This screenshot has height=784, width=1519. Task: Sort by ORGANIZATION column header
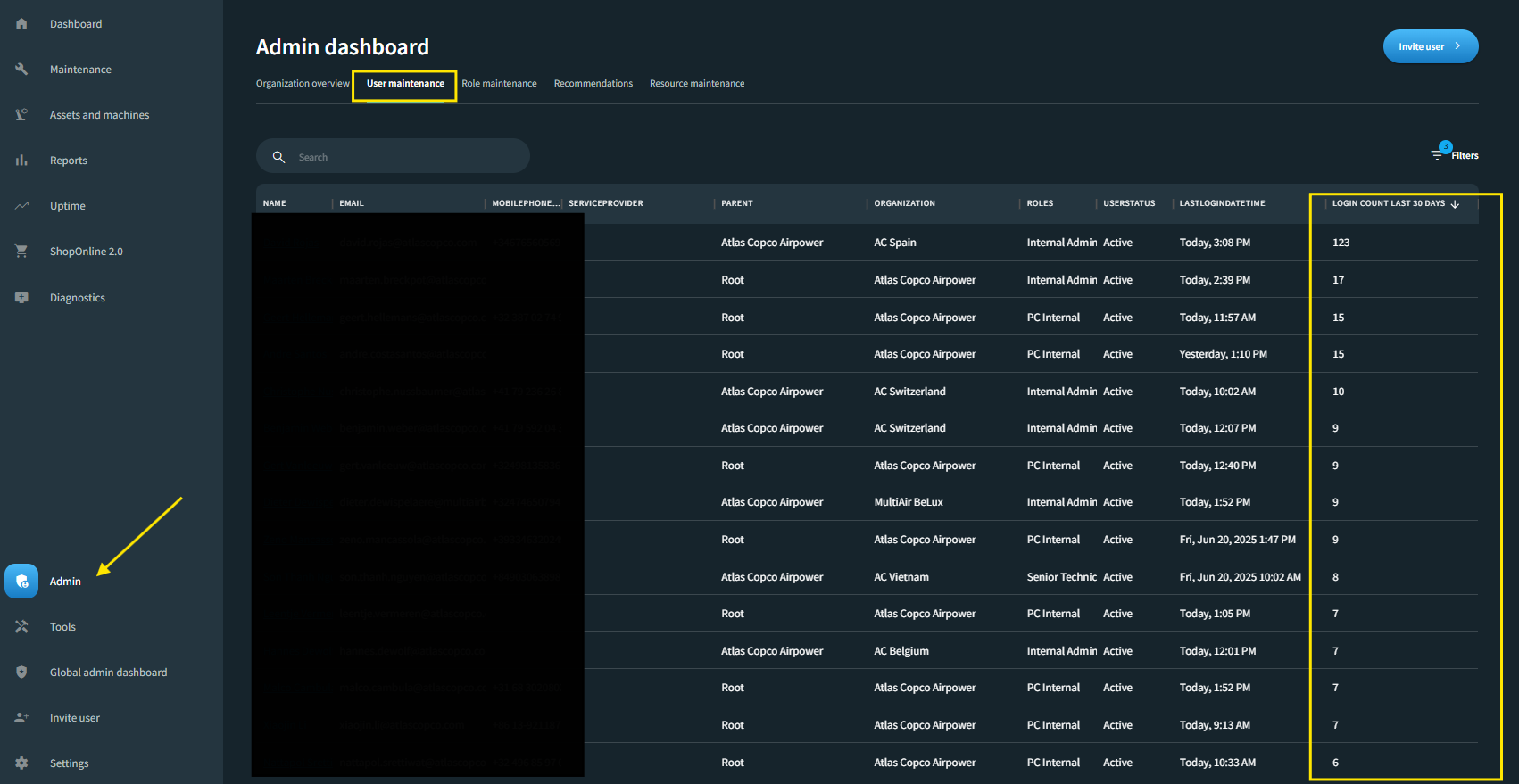click(x=905, y=203)
